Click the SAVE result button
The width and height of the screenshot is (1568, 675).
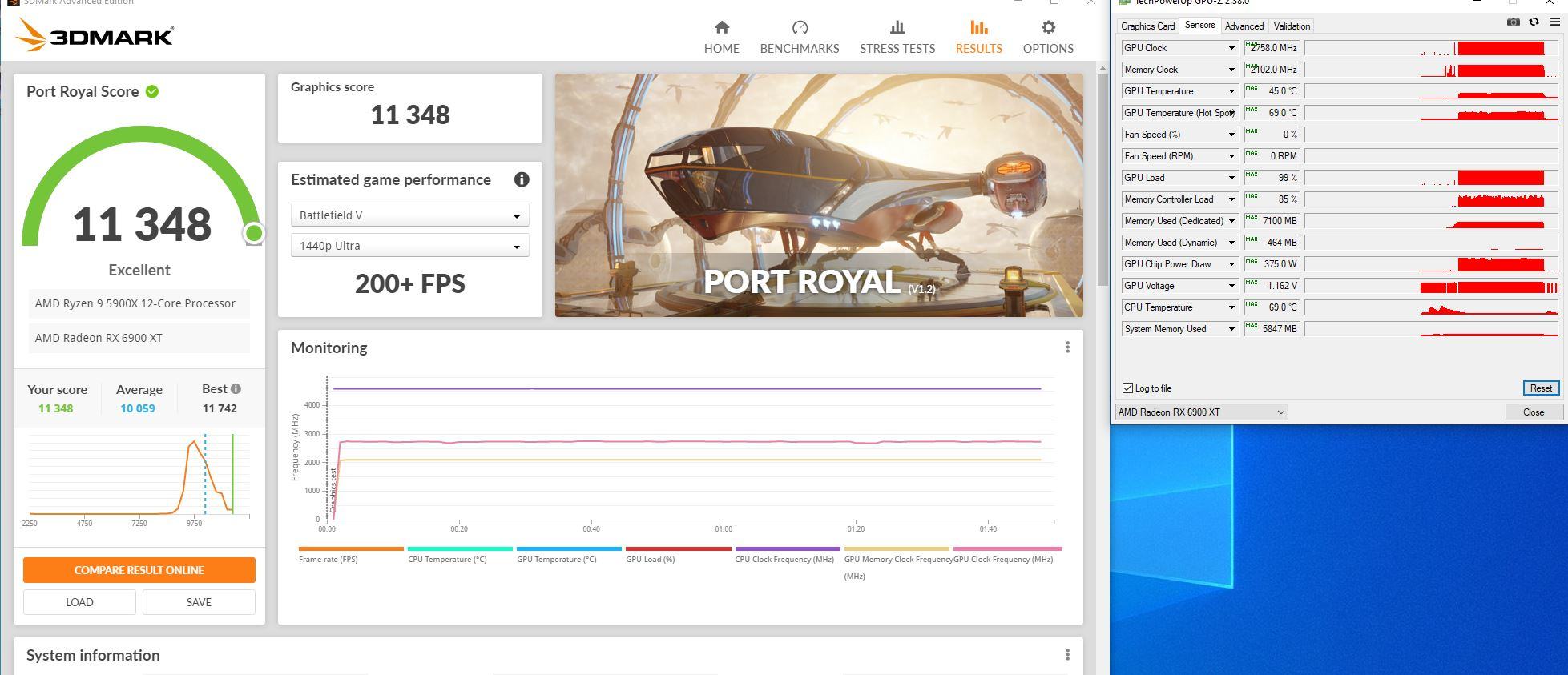tap(199, 602)
